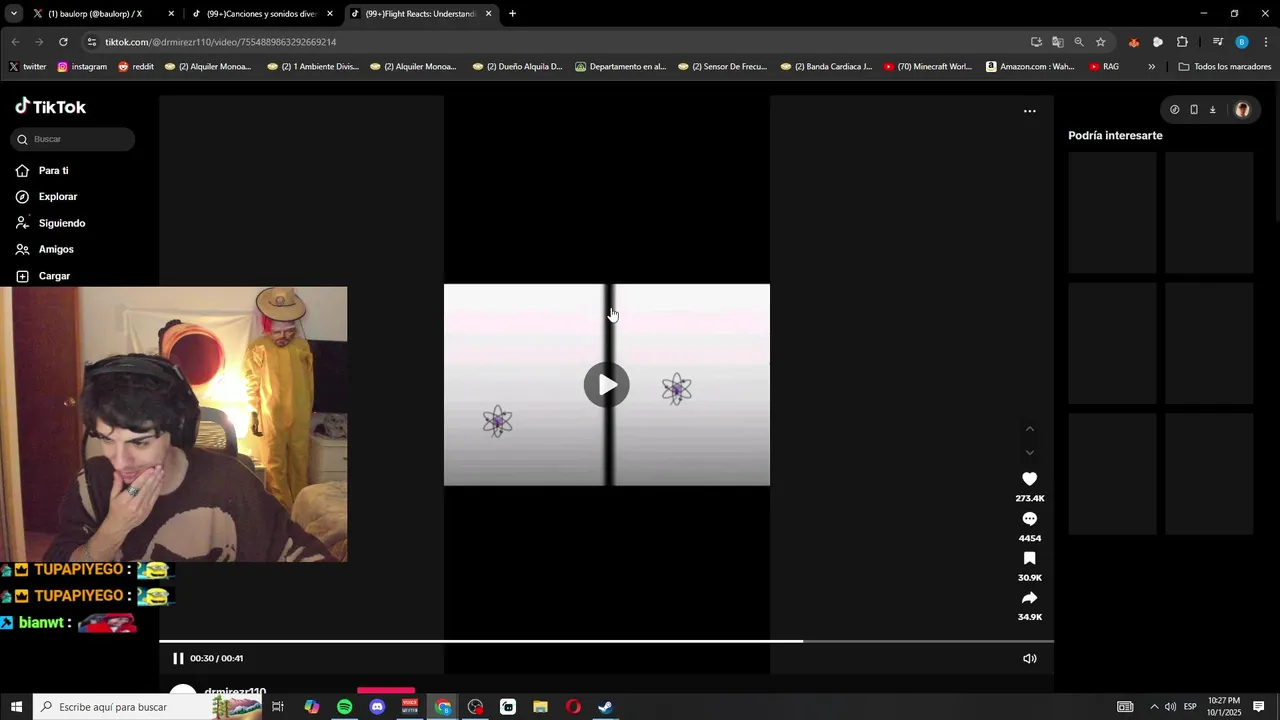Open Steam from the taskbar
The height and width of the screenshot is (720, 1280).
pos(605,707)
